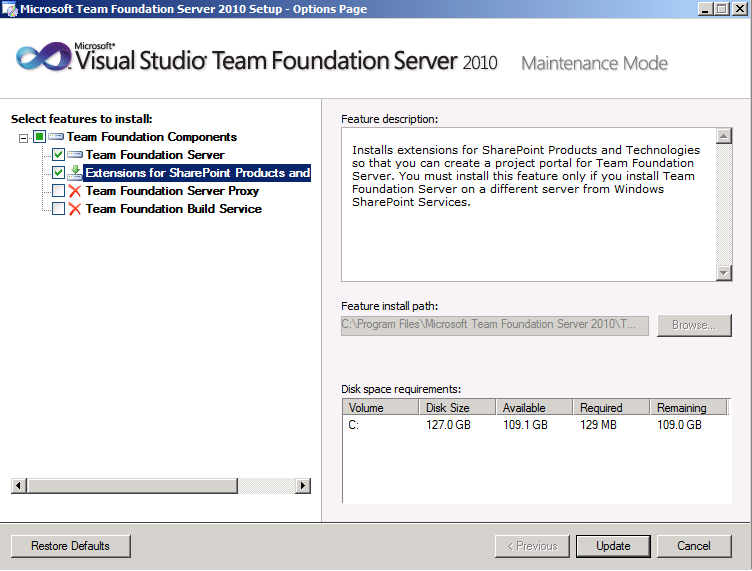Click the feature install path field

point(494,325)
